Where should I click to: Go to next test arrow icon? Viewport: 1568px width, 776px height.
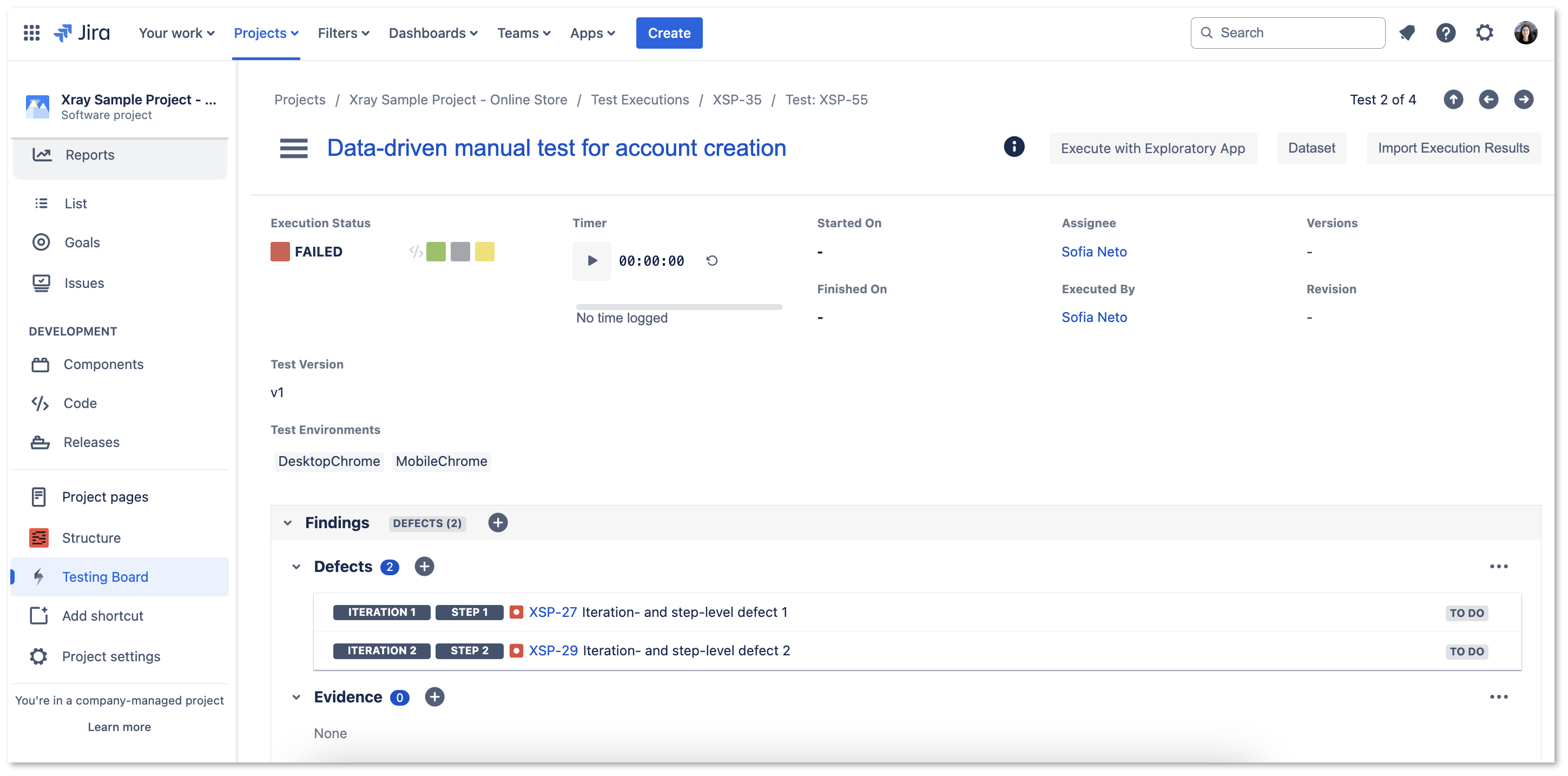1524,99
